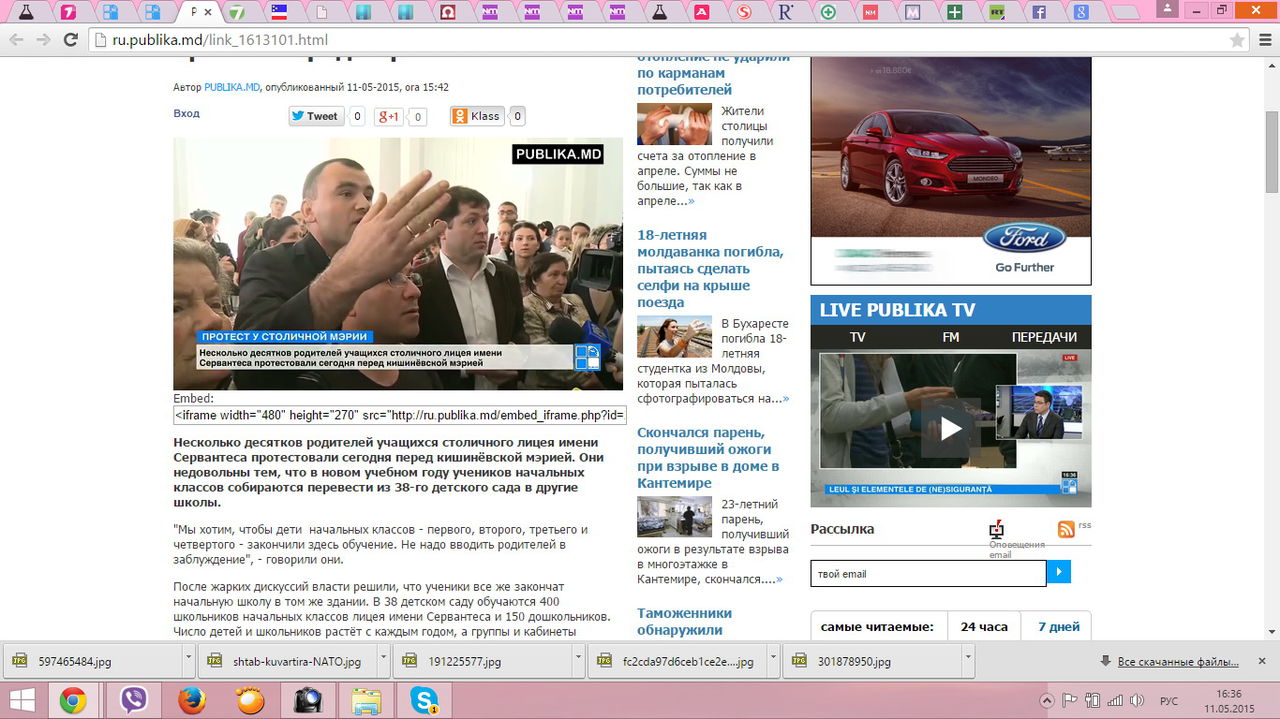Open Chrome from the taskbar
Screen dimensions: 1280x719
coord(72,700)
